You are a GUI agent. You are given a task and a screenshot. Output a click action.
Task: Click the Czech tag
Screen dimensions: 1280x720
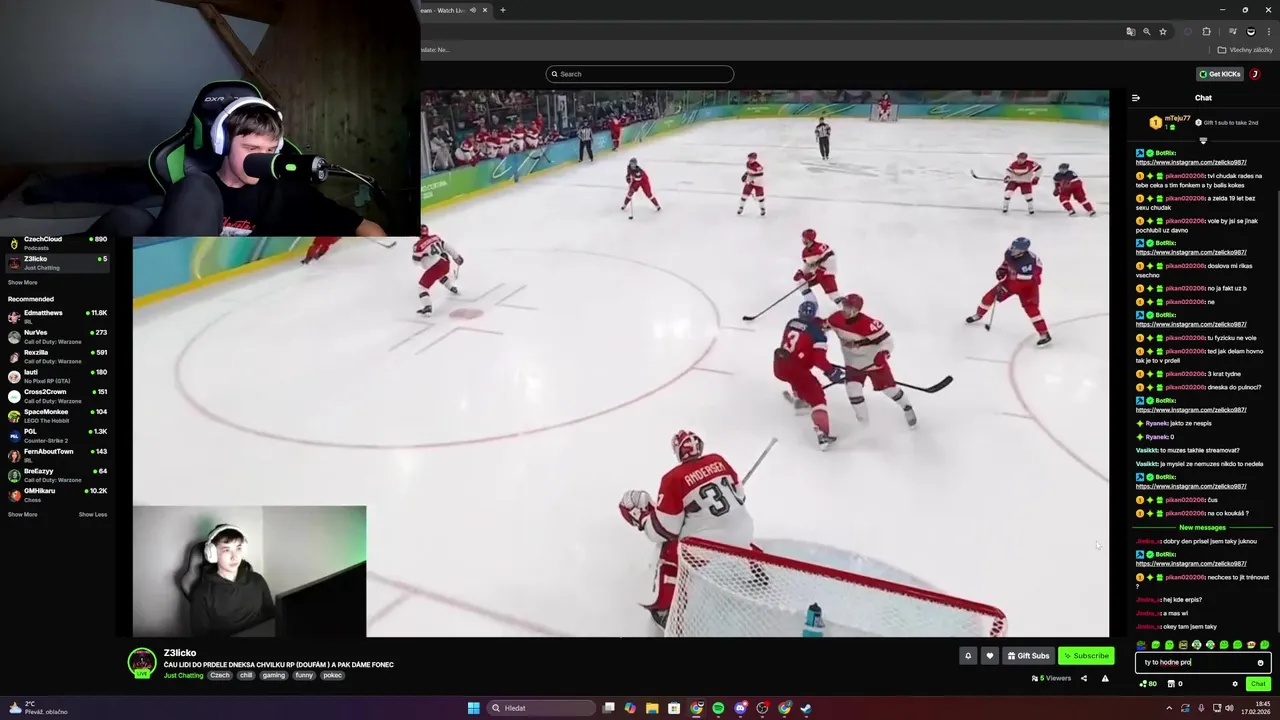click(x=219, y=675)
